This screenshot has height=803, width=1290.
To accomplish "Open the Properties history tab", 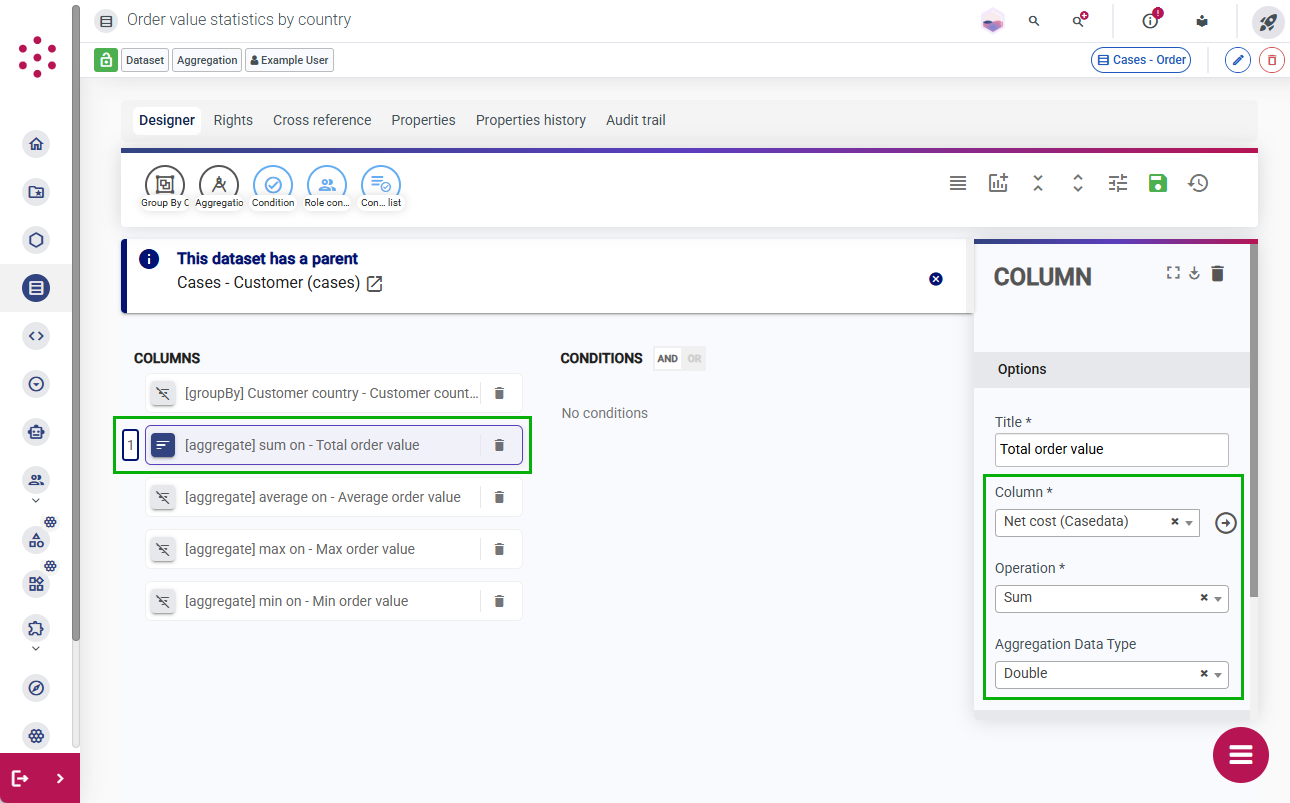I will click(531, 120).
